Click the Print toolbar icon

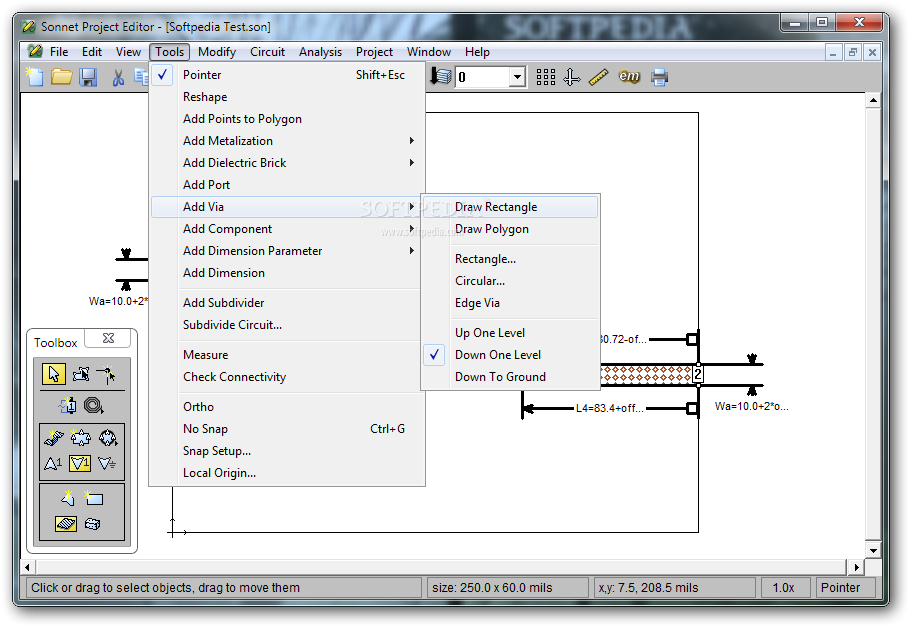659,77
